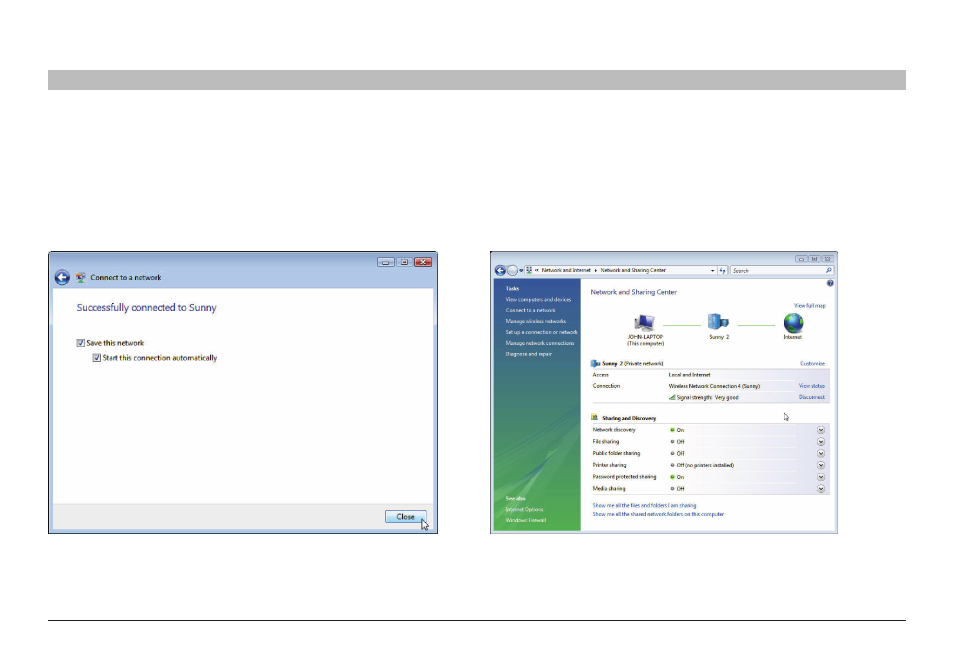Click Network and Sharing Center breadcrumb

pyautogui.click(x=633, y=270)
